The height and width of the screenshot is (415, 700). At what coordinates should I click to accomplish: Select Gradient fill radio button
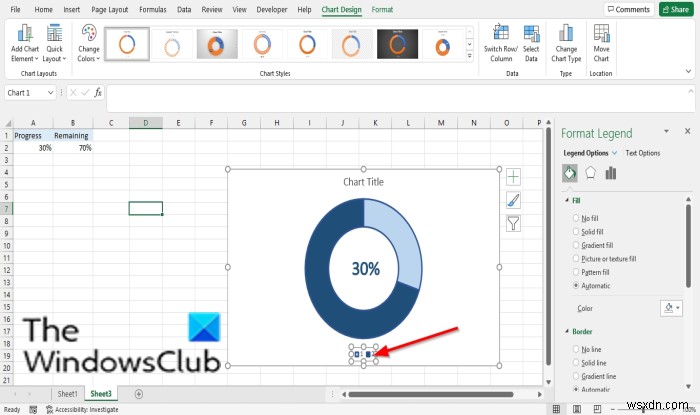576,245
